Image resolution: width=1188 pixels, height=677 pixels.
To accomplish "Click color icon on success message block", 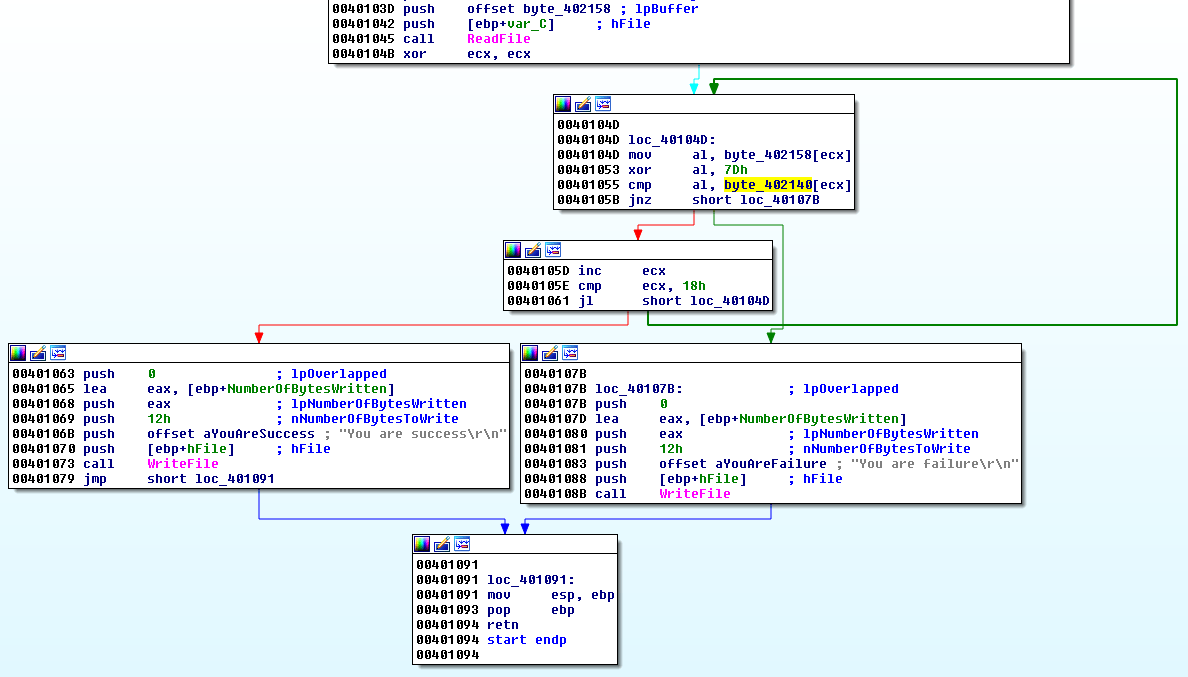I will [18, 353].
